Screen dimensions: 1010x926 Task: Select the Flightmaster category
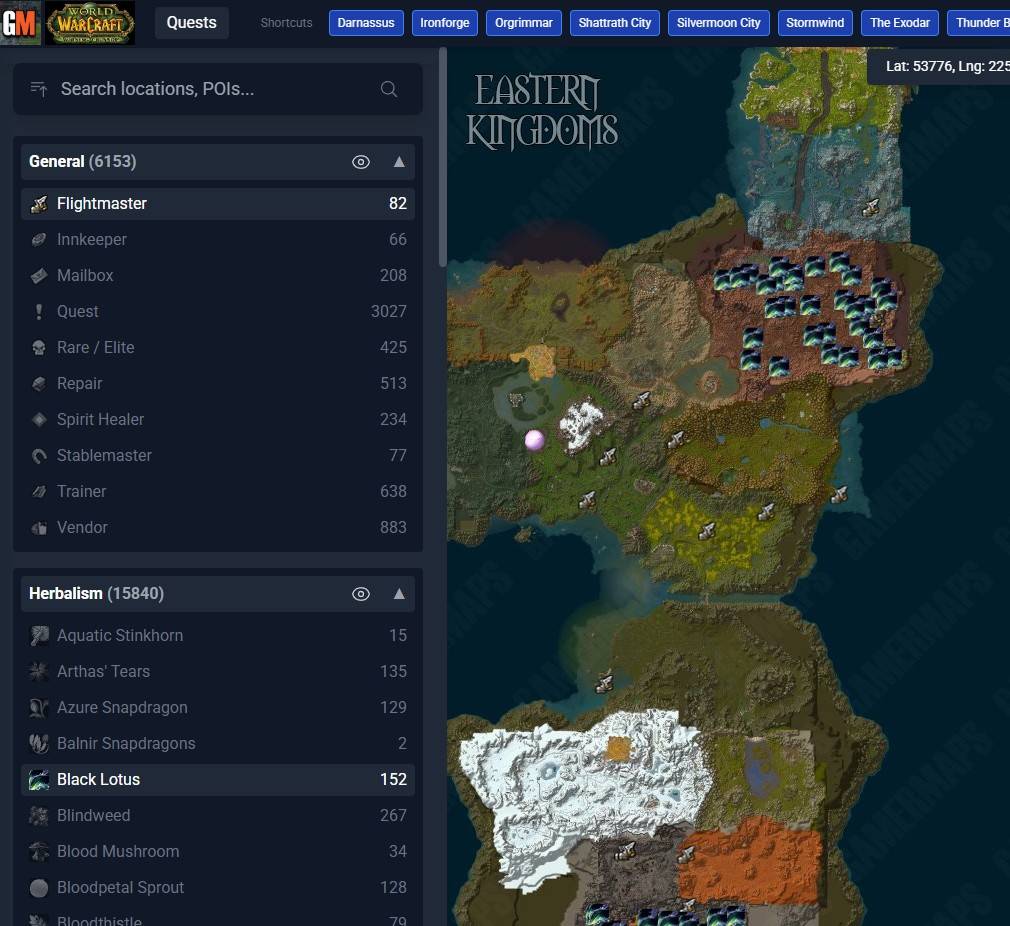(218, 203)
